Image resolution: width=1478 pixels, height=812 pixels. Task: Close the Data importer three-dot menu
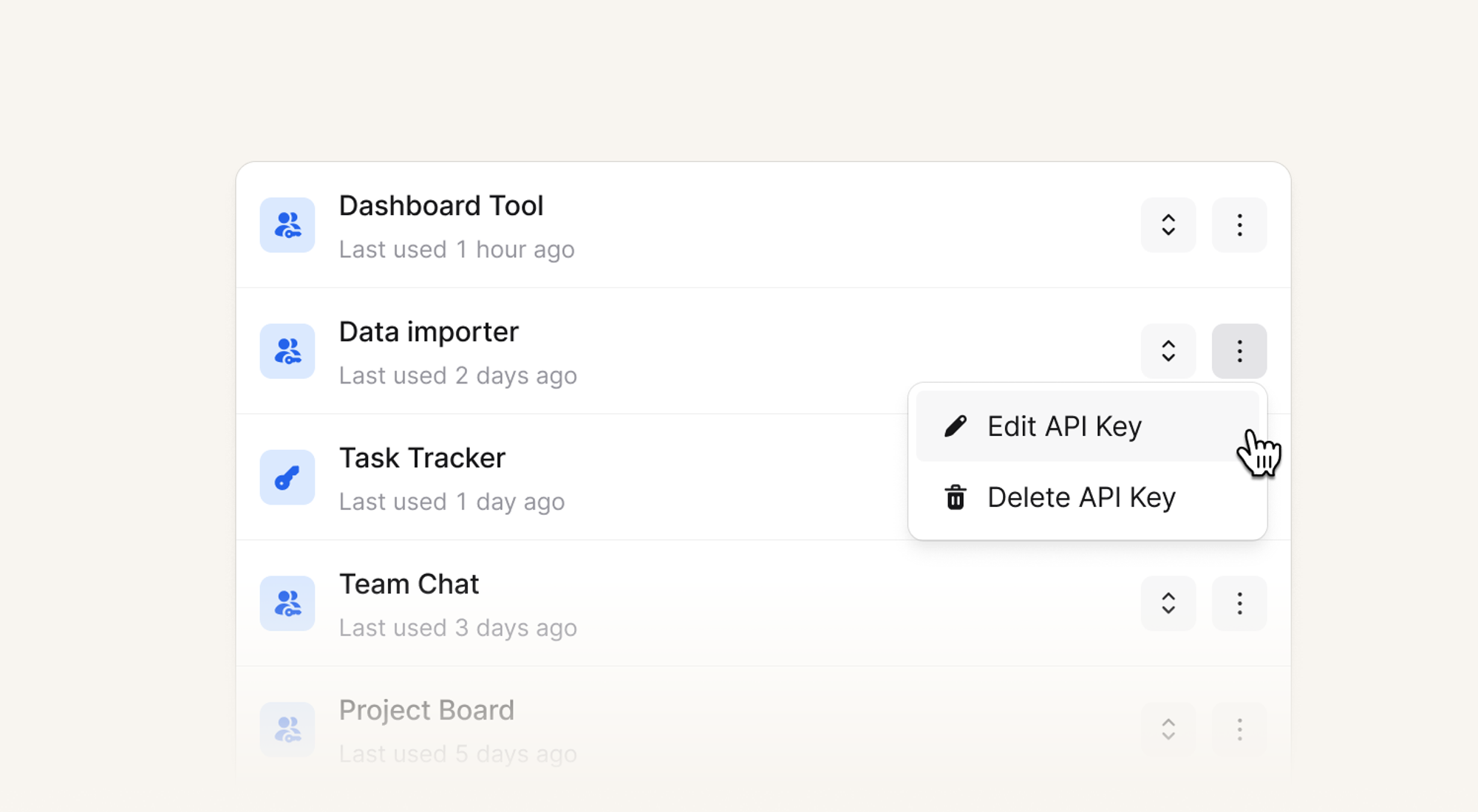tap(1239, 351)
